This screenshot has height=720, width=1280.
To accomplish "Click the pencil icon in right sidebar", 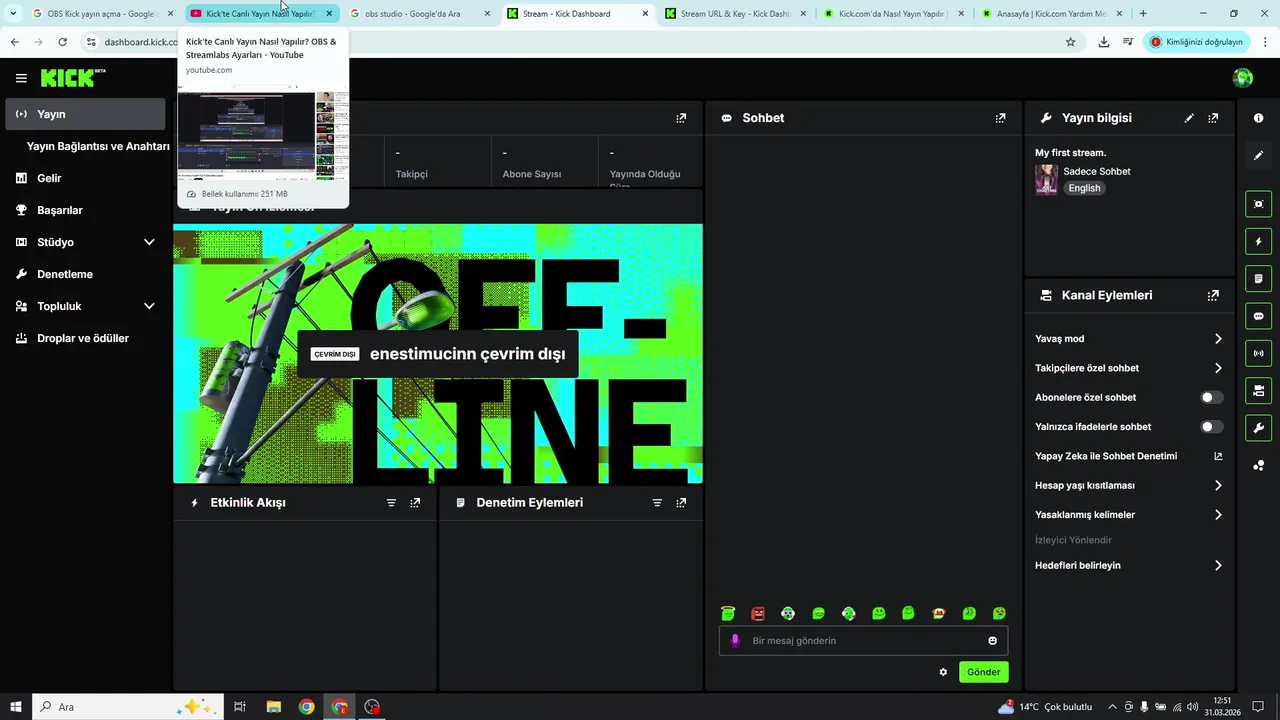I will (x=1259, y=155).
